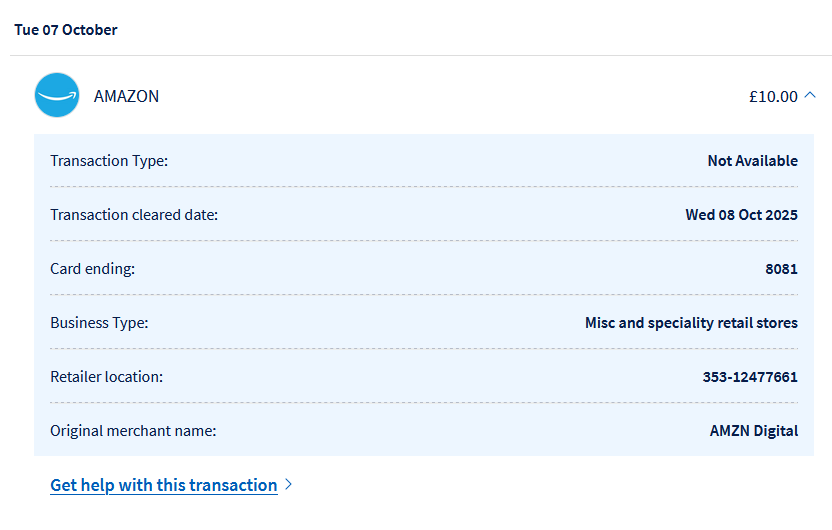Click the Card ending label
The width and height of the screenshot is (832, 530).
pyautogui.click(x=92, y=269)
